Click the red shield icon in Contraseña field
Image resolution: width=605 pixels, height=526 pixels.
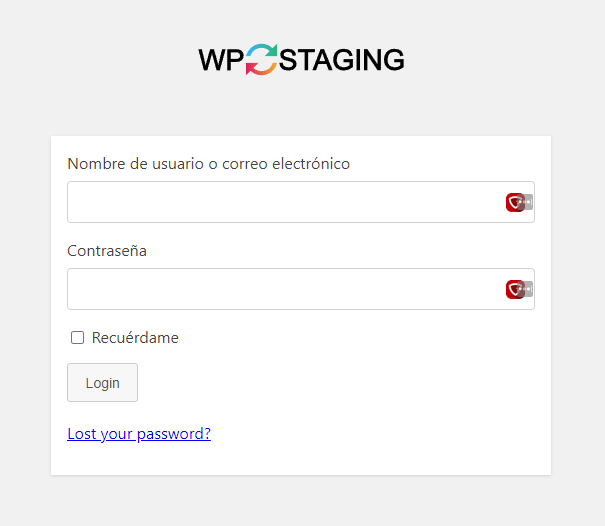(515, 289)
